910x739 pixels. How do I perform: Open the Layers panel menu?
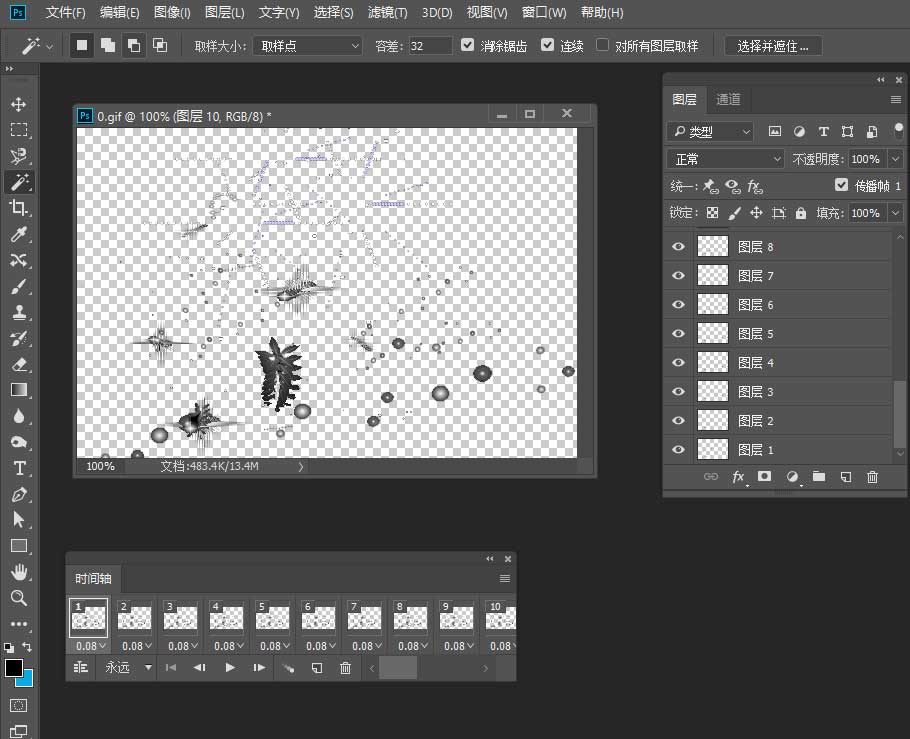[x=895, y=100]
